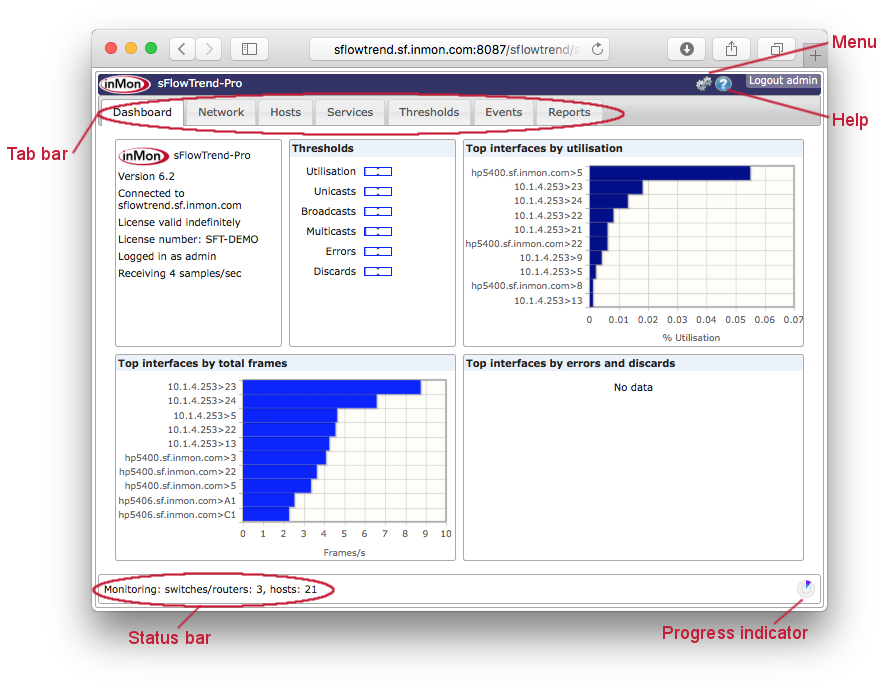Switch to the Services tab
883x693 pixels.
(350, 112)
